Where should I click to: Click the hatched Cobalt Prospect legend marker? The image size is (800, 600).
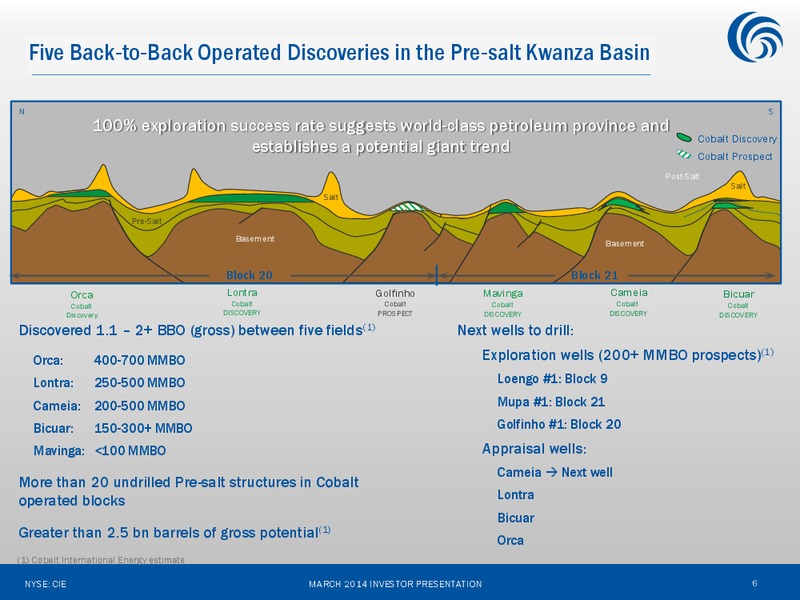pyautogui.click(x=684, y=155)
